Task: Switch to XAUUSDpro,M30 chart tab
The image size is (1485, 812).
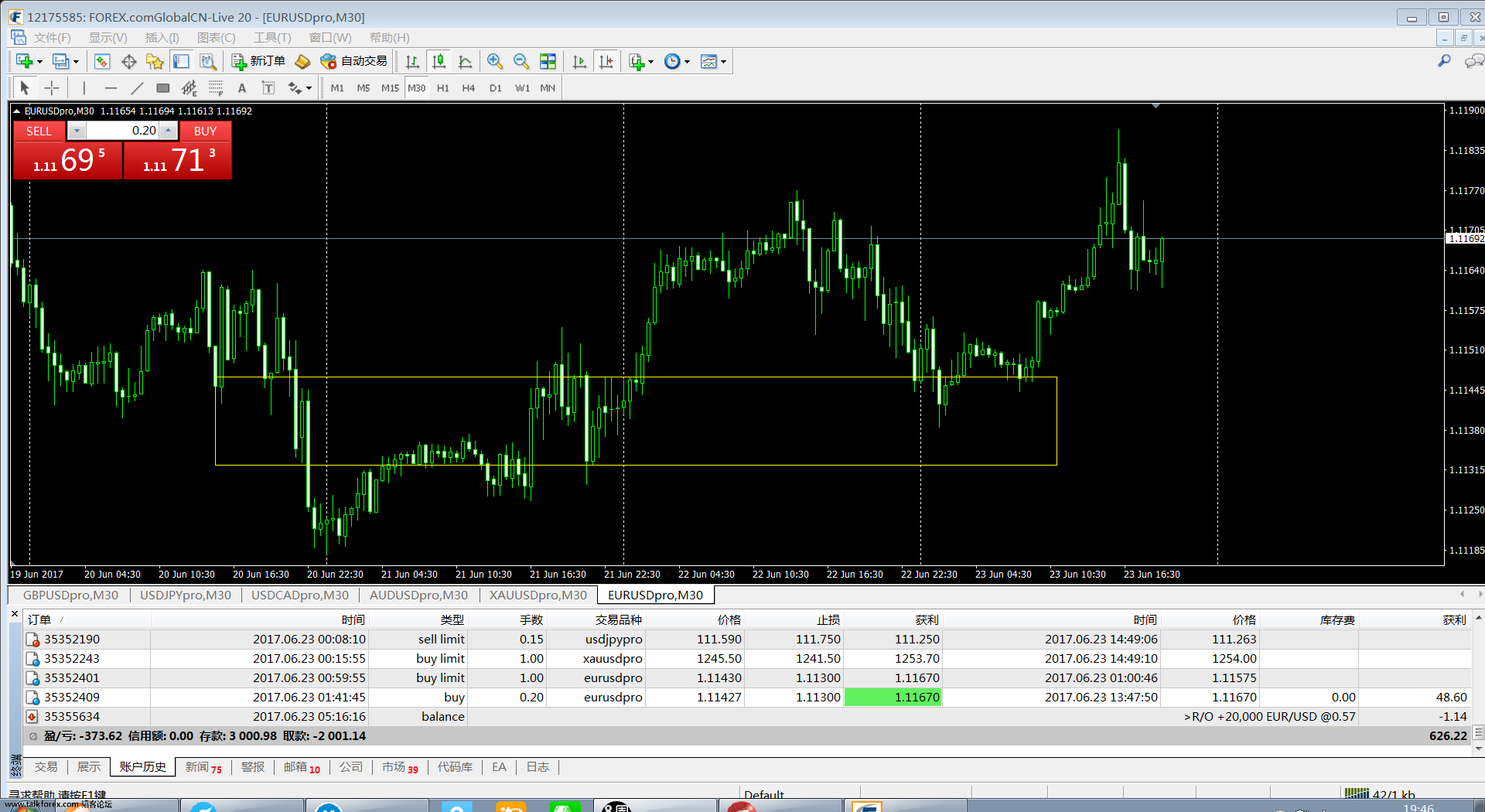Action: (x=538, y=595)
